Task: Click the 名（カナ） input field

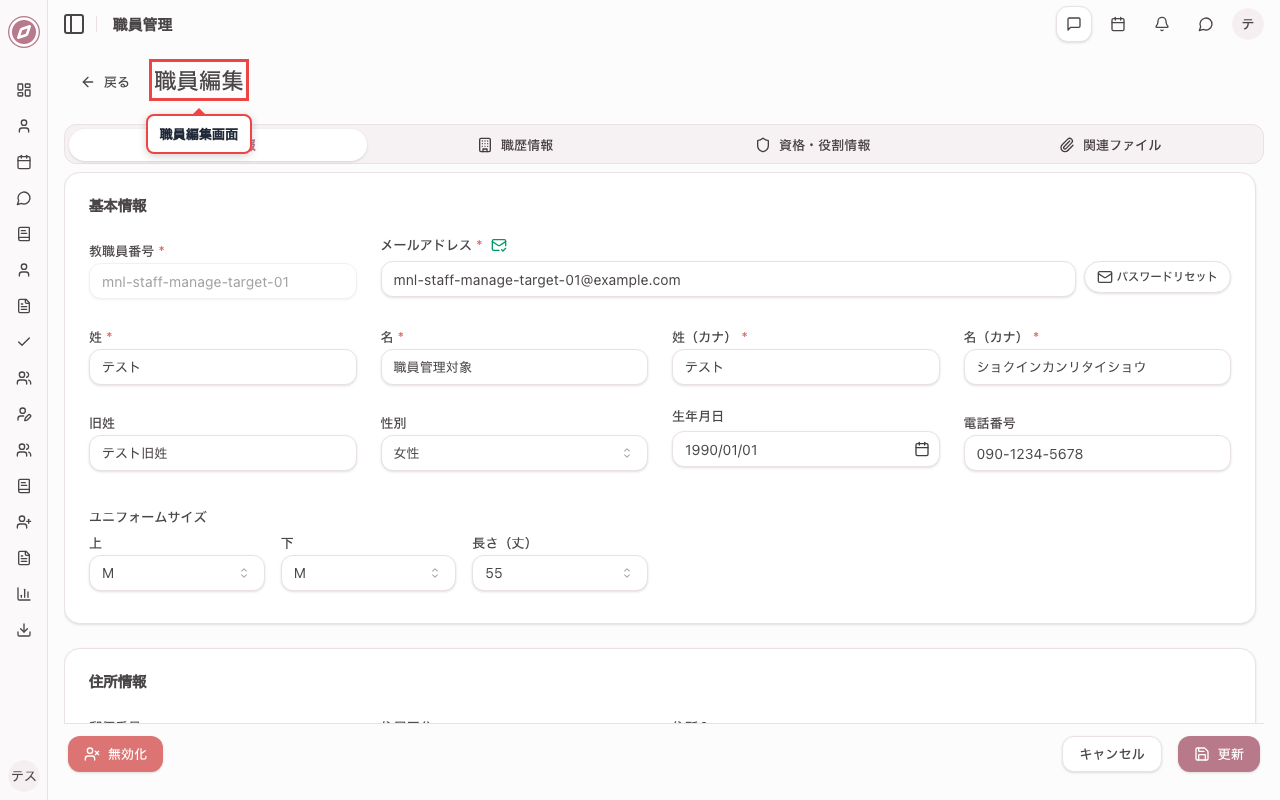Action: (x=1097, y=367)
